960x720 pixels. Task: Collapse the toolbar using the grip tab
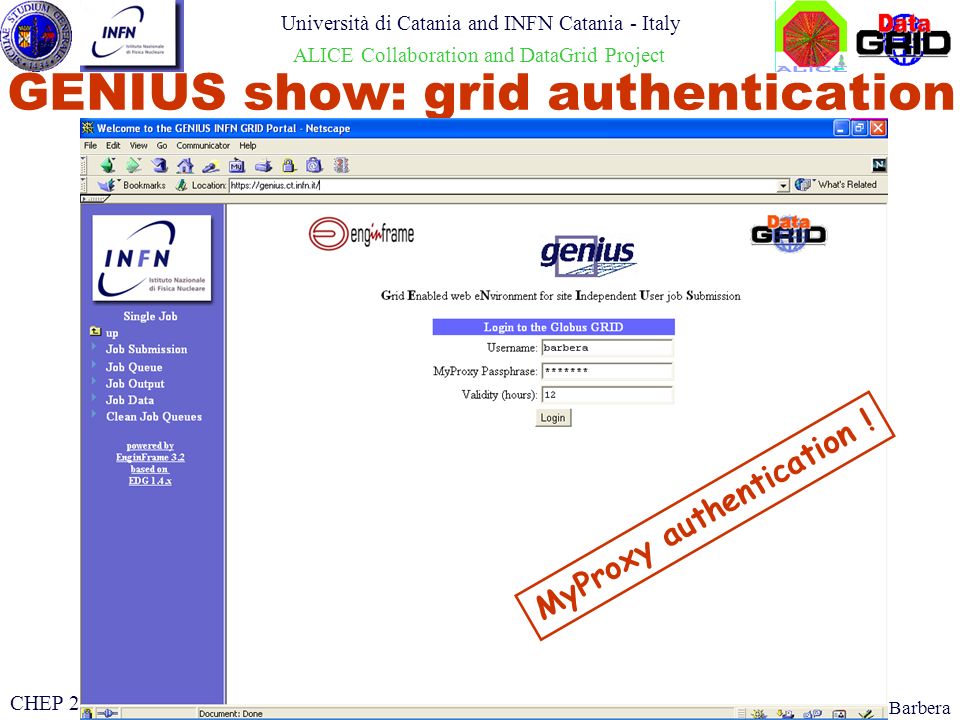coord(94,199)
